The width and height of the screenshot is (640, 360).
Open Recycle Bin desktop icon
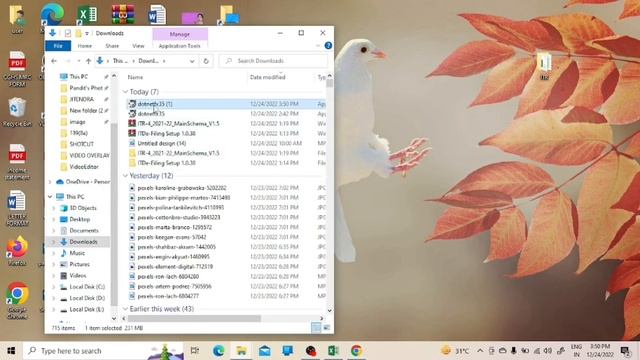click(x=17, y=112)
